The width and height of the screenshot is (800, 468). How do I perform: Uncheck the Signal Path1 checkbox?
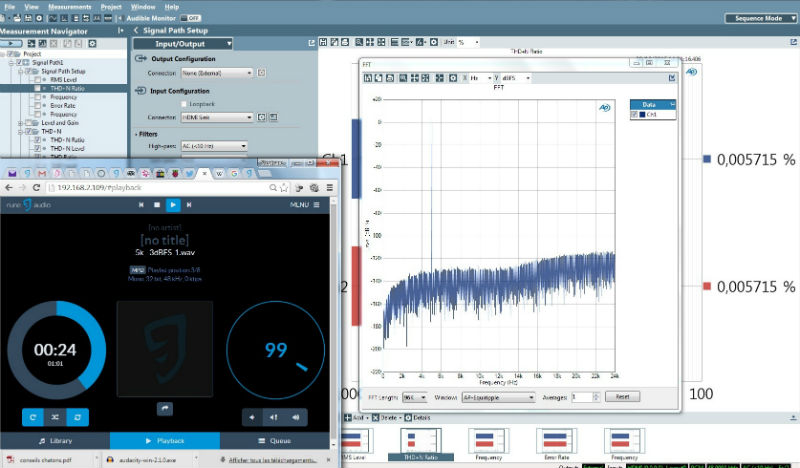pos(19,62)
